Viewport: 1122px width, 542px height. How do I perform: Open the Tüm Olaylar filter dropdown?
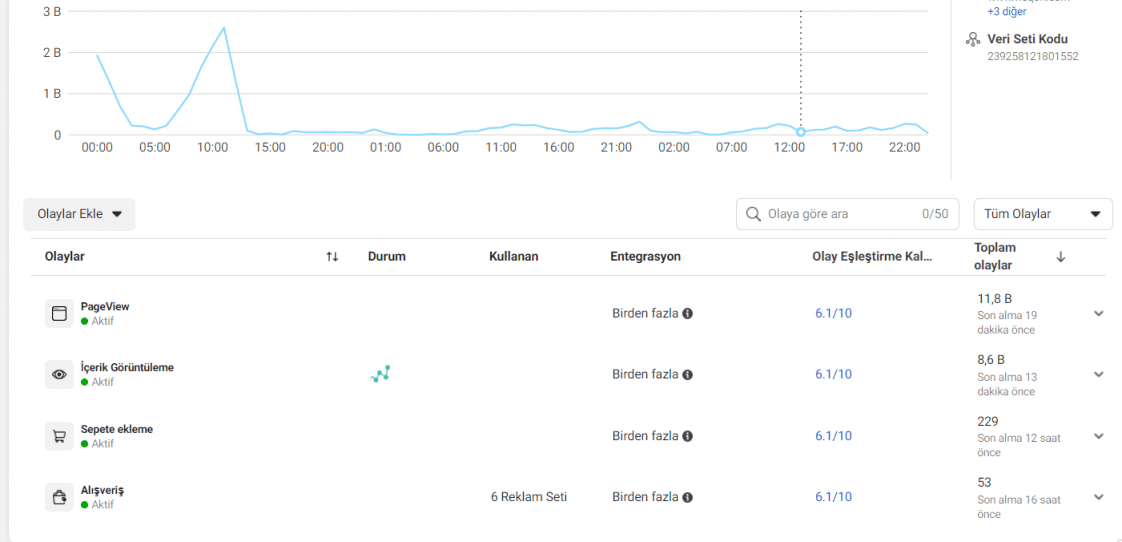pos(1043,214)
